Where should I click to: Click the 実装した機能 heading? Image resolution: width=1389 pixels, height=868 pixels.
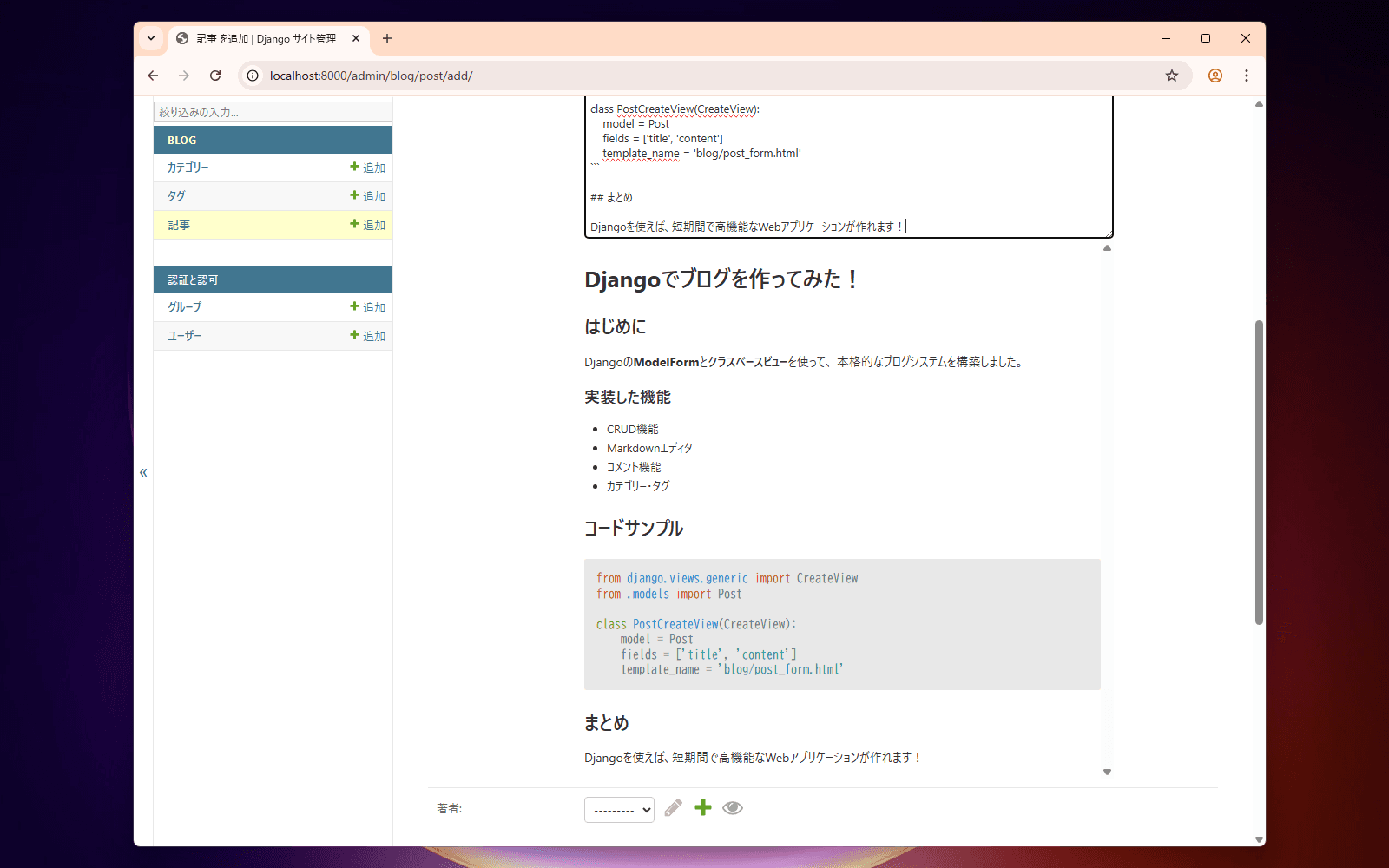coord(628,397)
